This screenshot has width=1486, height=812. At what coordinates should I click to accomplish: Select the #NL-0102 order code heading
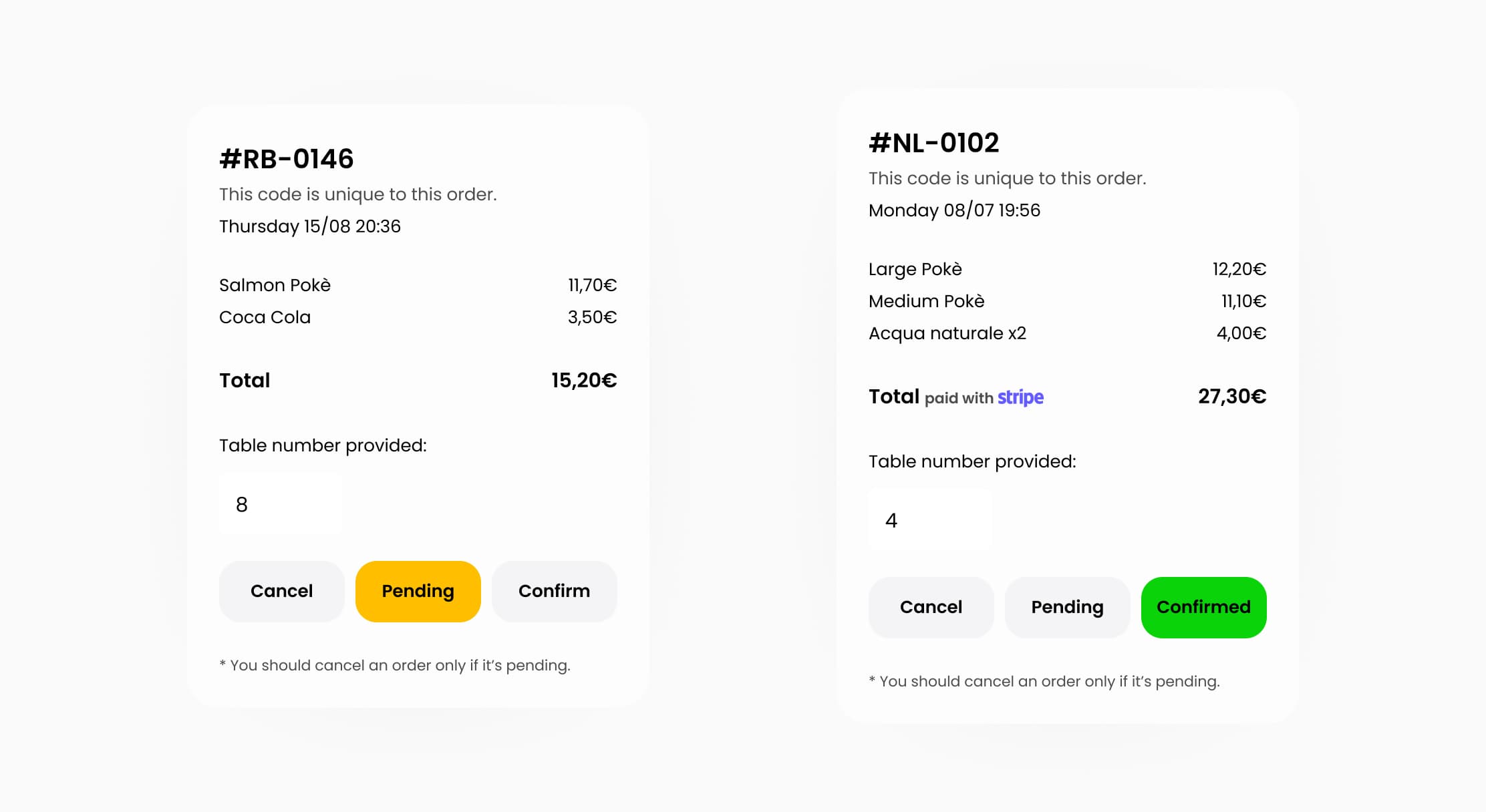pyautogui.click(x=934, y=143)
